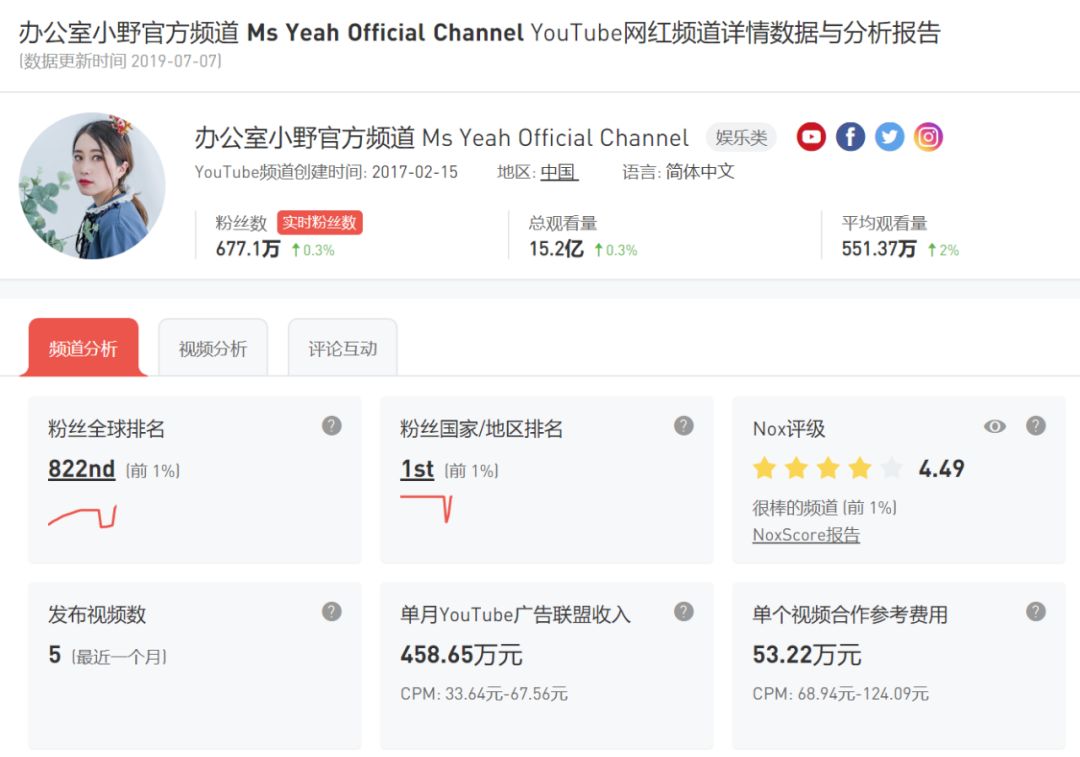1080x757 pixels.
Task: Open the 评论互动 tab
Action: [342, 347]
